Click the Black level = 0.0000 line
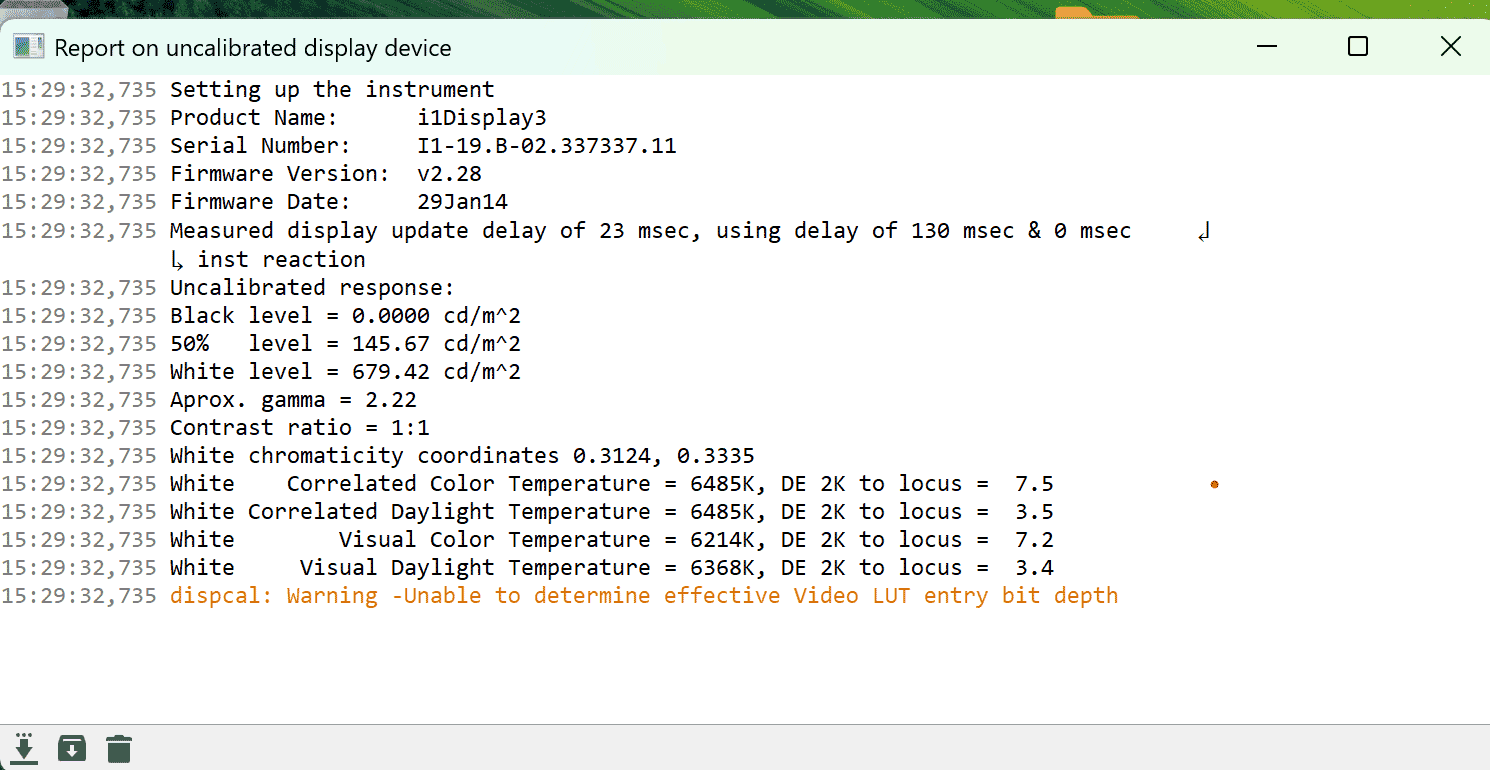1490x770 pixels. tap(345, 316)
